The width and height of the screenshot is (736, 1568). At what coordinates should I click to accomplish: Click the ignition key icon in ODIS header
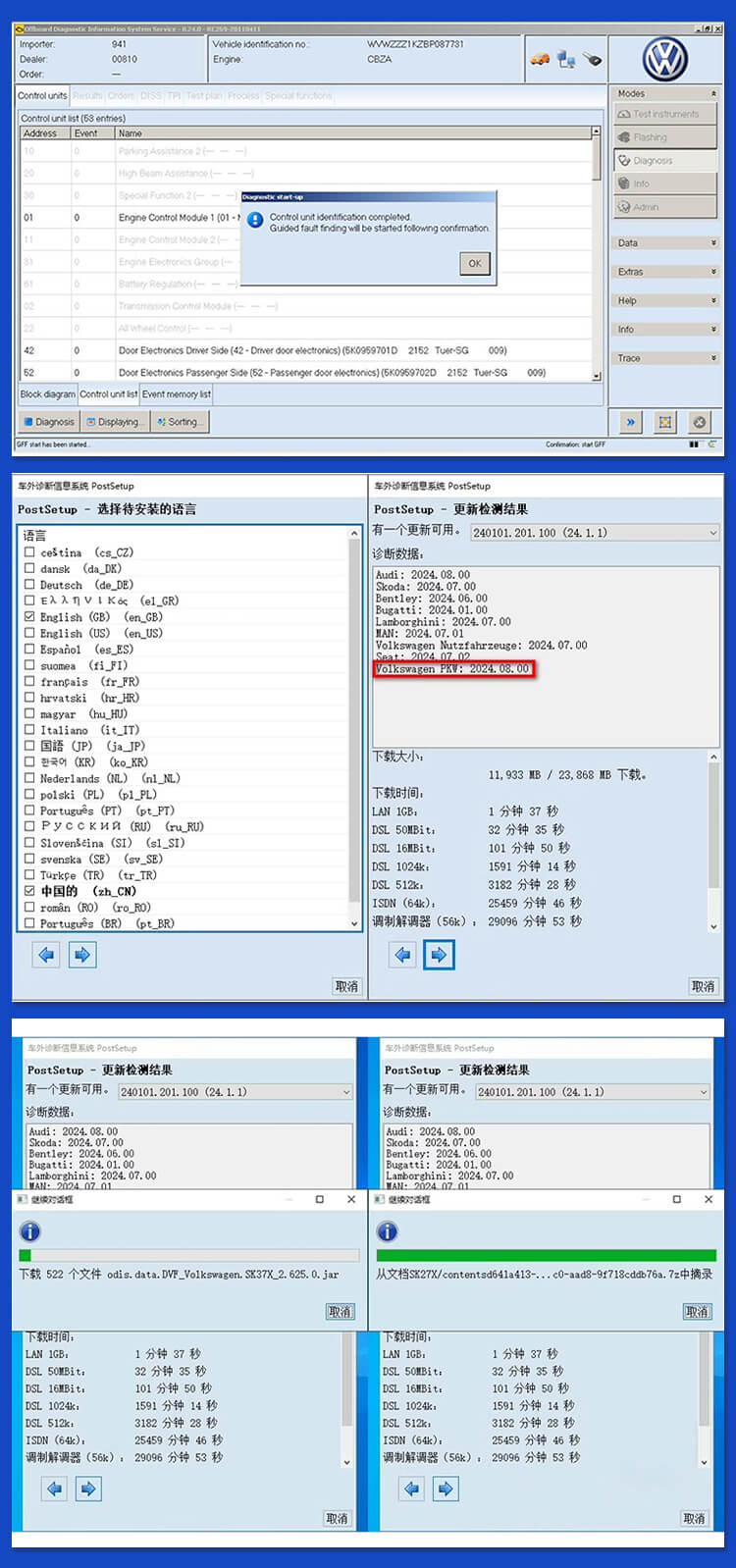point(592,60)
